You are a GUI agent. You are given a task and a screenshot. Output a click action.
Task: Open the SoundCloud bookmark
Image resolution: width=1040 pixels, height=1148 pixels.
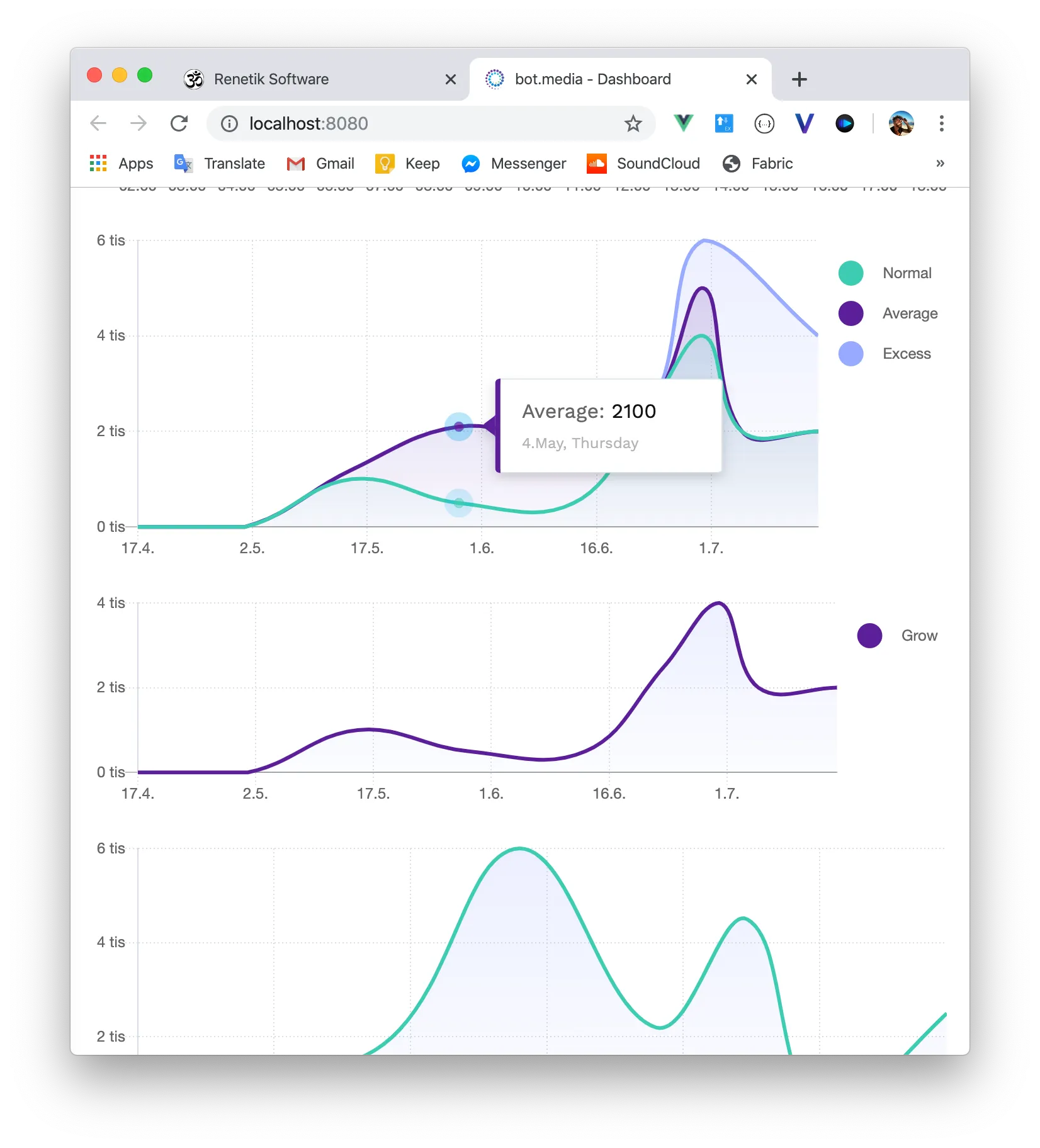[x=643, y=164]
